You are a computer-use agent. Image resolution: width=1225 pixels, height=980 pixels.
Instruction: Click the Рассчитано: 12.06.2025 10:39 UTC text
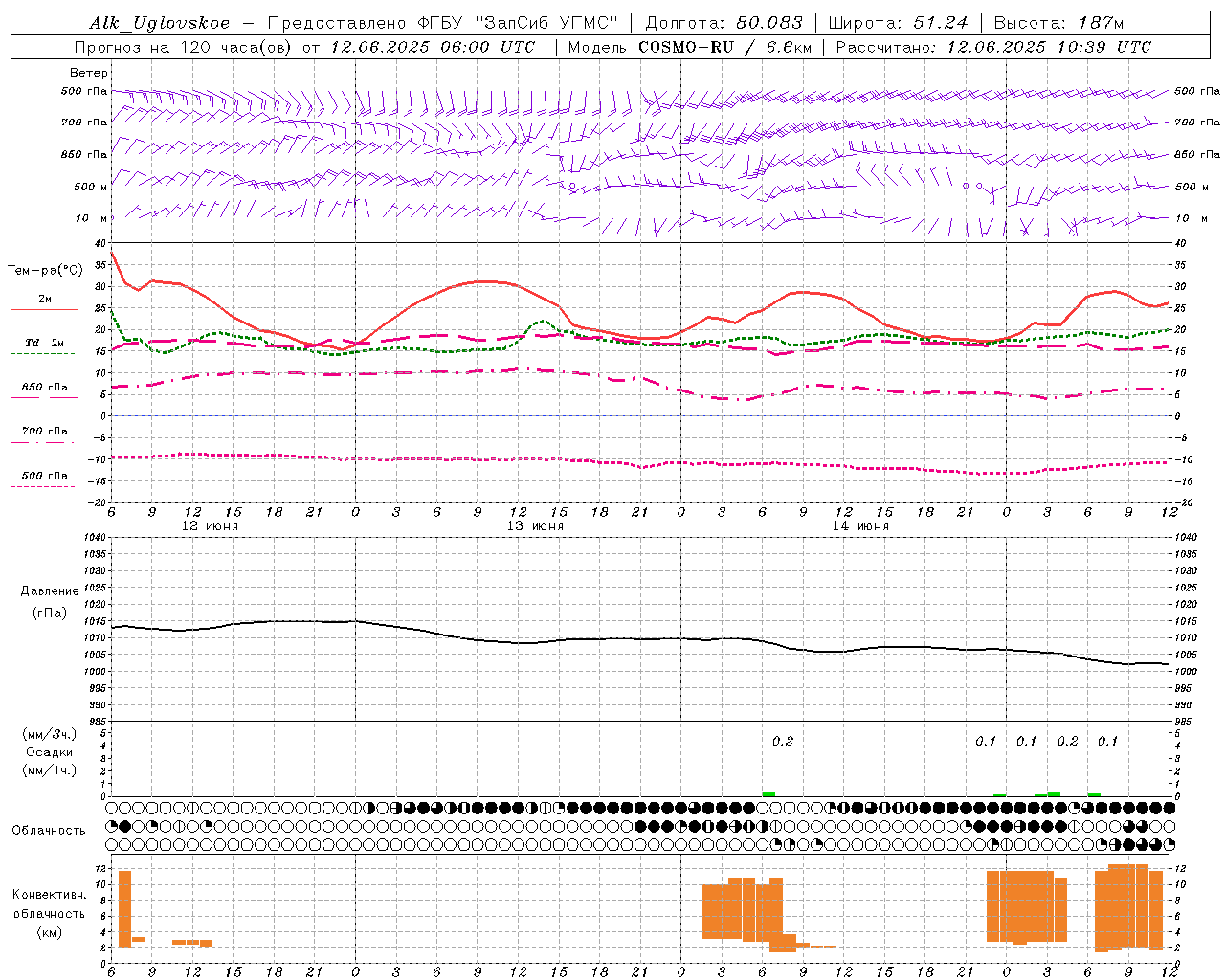pos(993,47)
